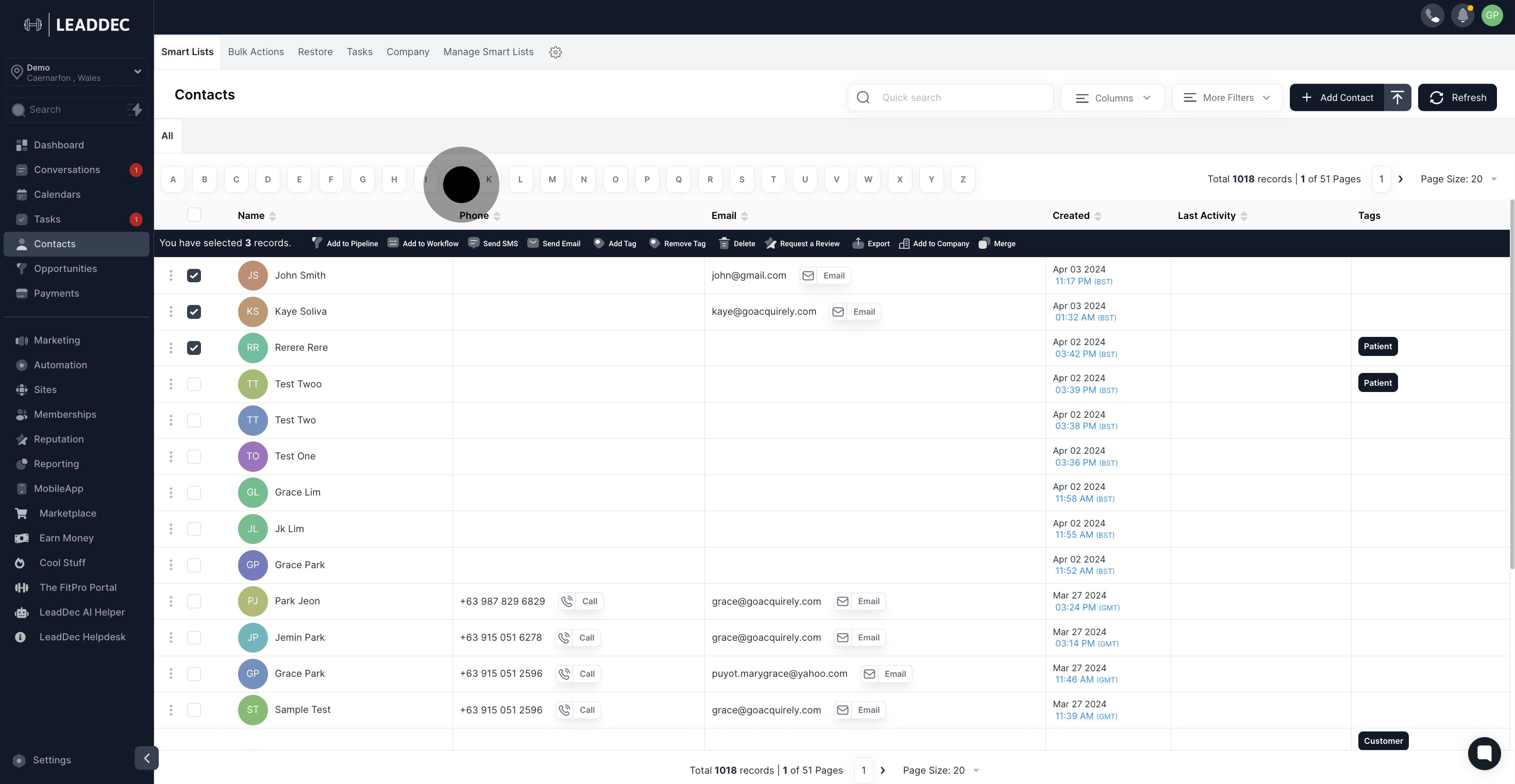Check the Sample Test row checkbox
Image resolution: width=1515 pixels, height=784 pixels.
[194, 709]
